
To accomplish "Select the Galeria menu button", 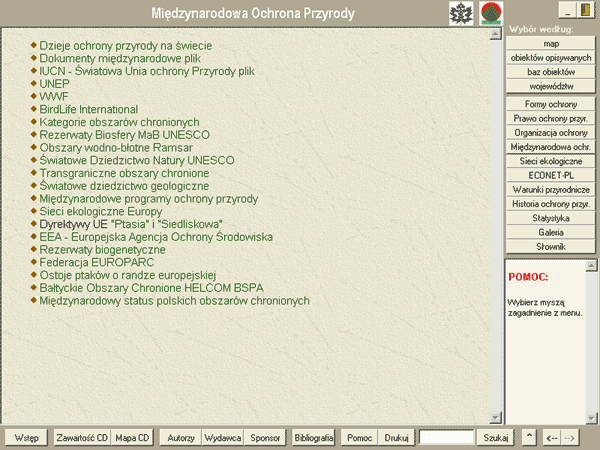I will tap(551, 231).
